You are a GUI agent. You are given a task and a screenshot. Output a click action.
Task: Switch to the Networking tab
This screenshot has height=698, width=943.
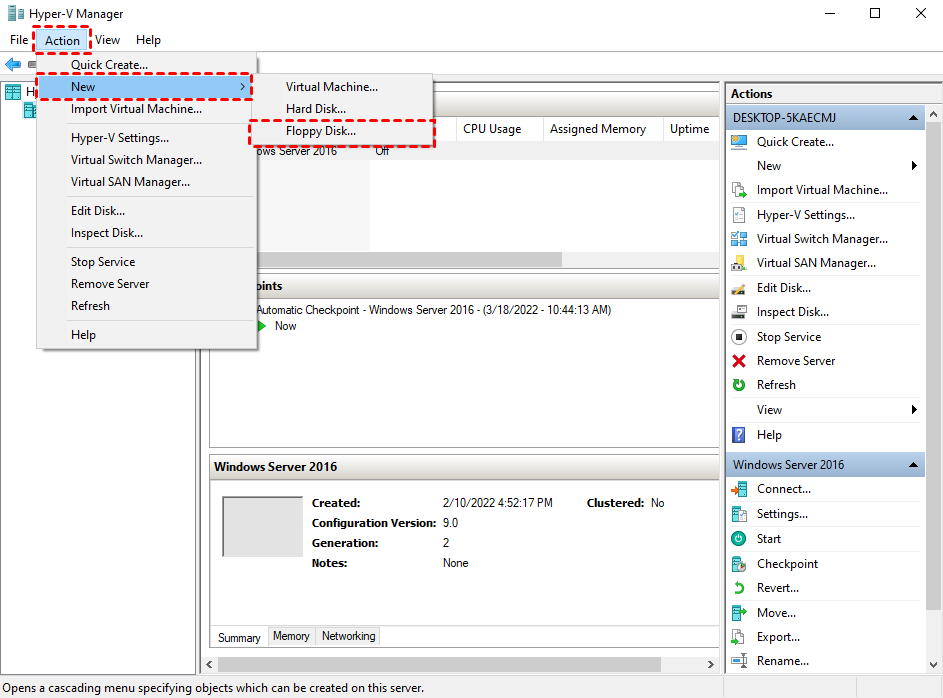[348, 636]
